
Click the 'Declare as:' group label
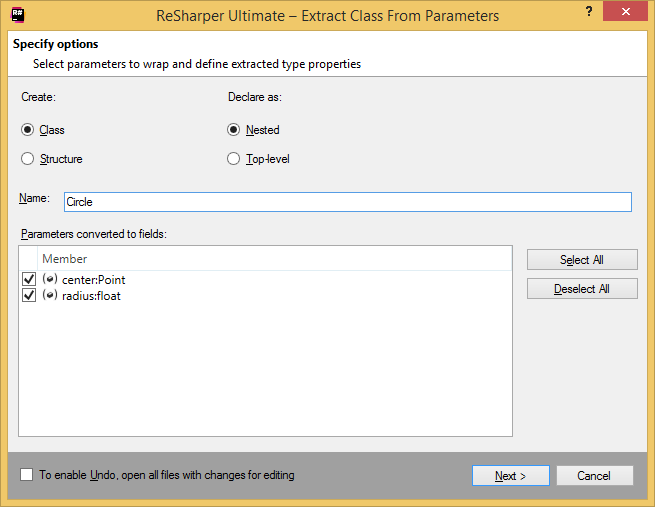255,97
